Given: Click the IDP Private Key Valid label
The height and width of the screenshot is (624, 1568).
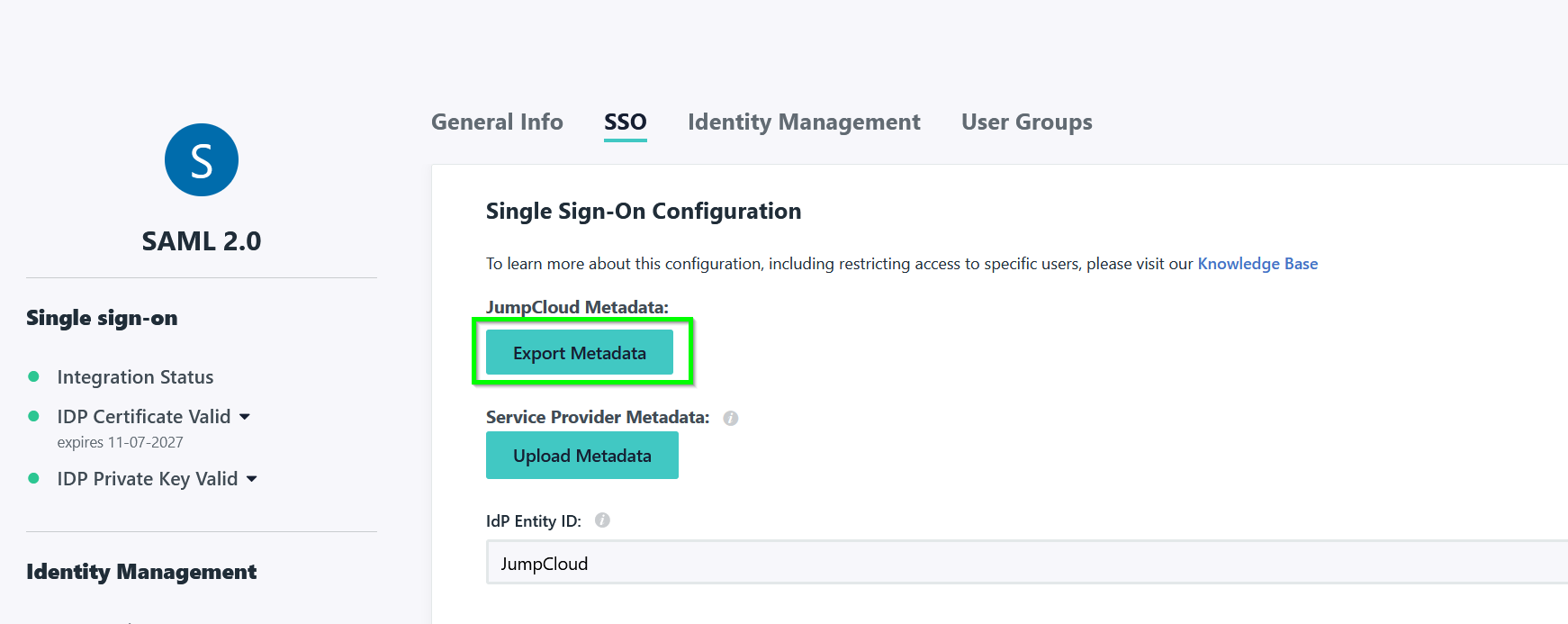Looking at the screenshot, I should [x=148, y=479].
